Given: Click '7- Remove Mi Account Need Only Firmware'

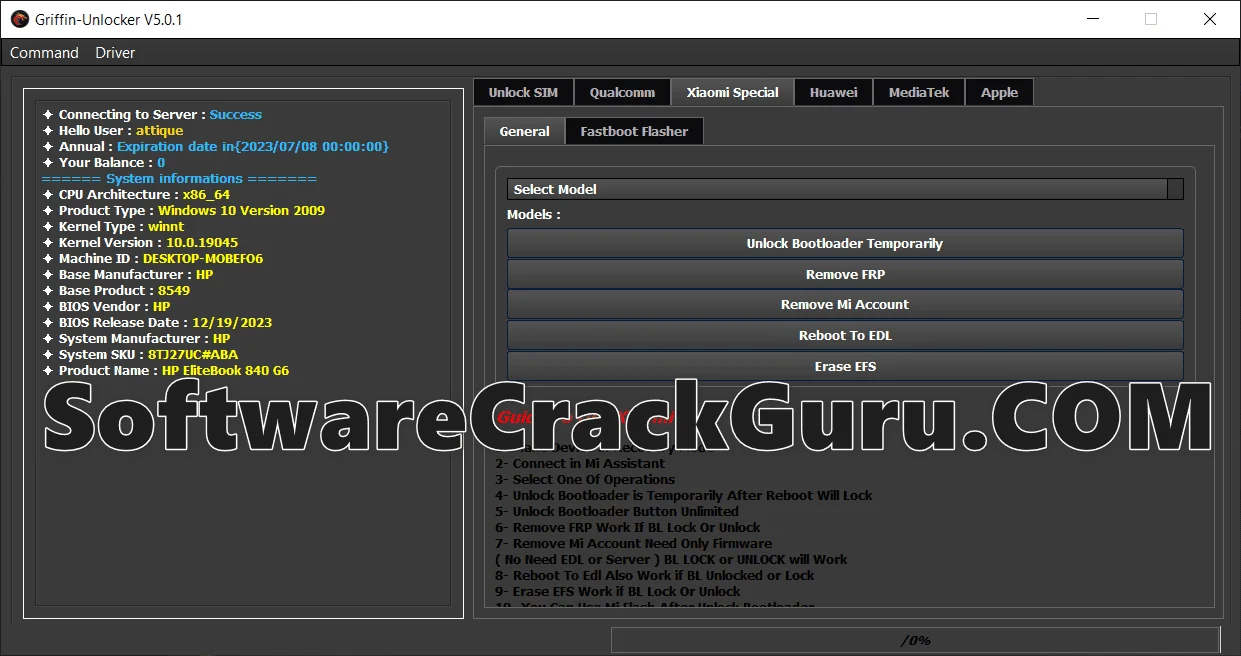Looking at the screenshot, I should coord(633,544).
